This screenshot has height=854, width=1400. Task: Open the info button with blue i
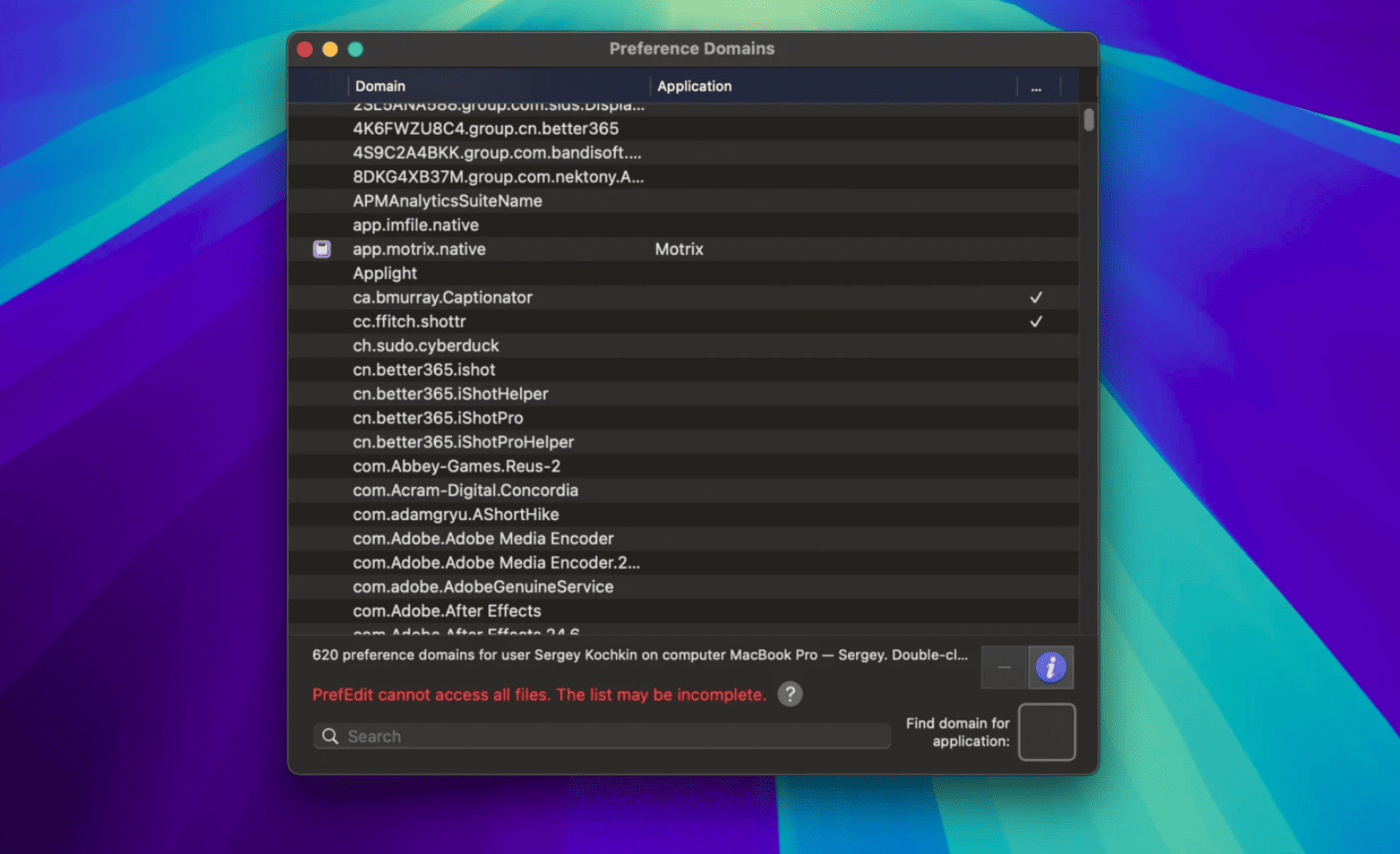[1051, 667]
